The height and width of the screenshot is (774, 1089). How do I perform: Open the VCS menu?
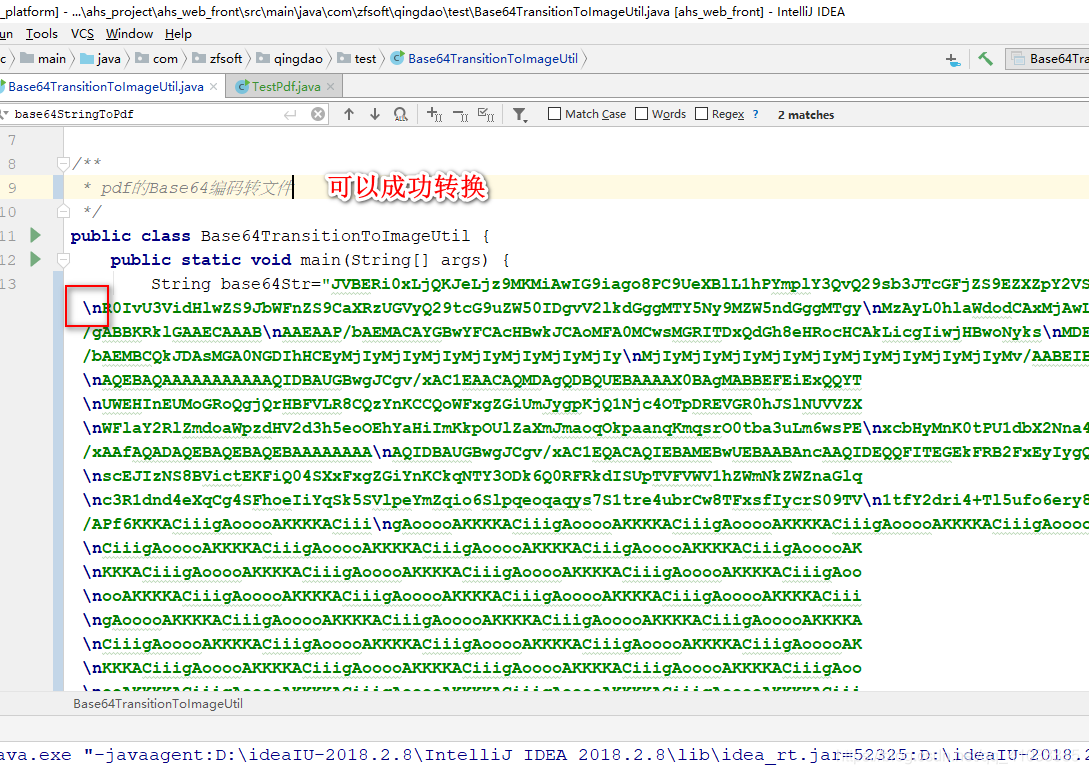[x=82, y=34]
